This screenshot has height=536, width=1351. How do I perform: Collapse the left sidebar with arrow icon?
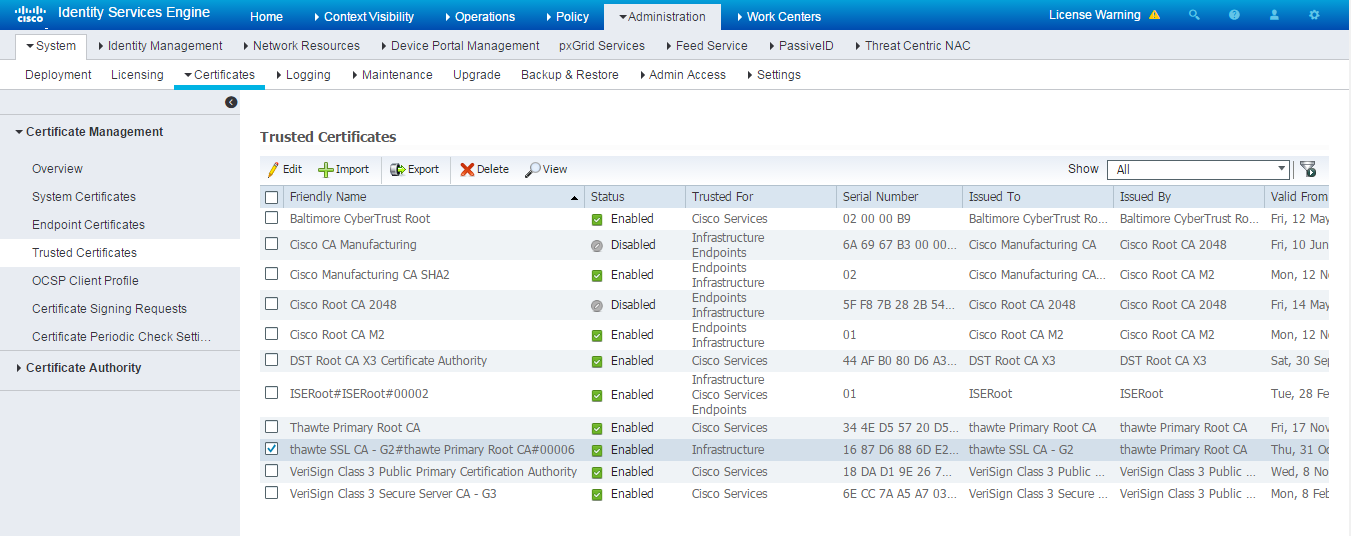point(231,102)
